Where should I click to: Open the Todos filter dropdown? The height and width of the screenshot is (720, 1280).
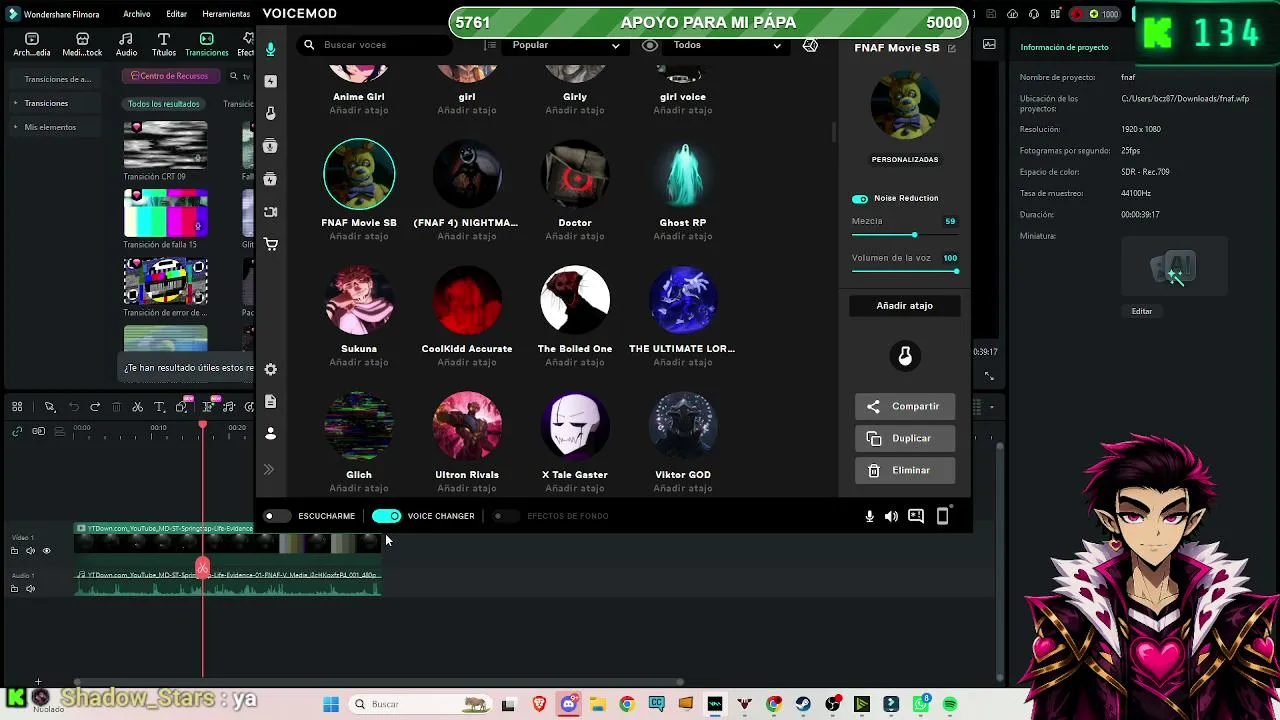[727, 45]
